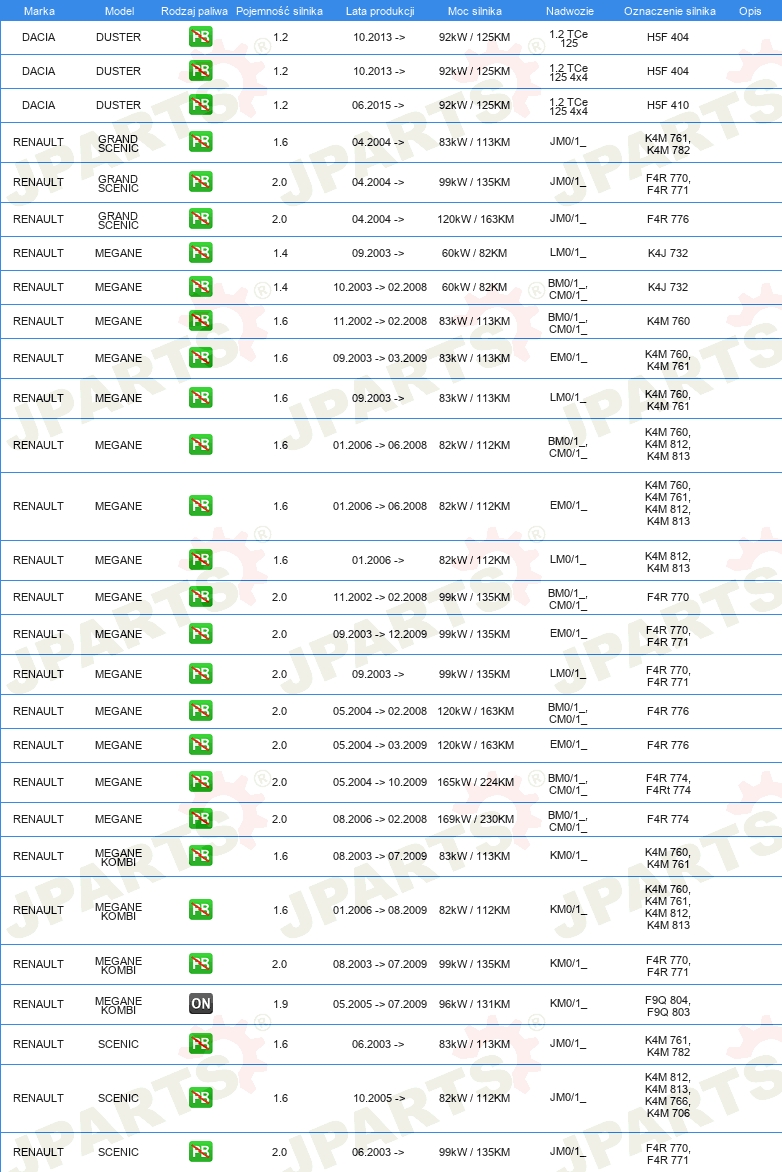Image resolution: width=782 pixels, height=1172 pixels.
Task: Click petrol icon for Megane Kombi 83kW / 113KM
Action: [x=200, y=856]
